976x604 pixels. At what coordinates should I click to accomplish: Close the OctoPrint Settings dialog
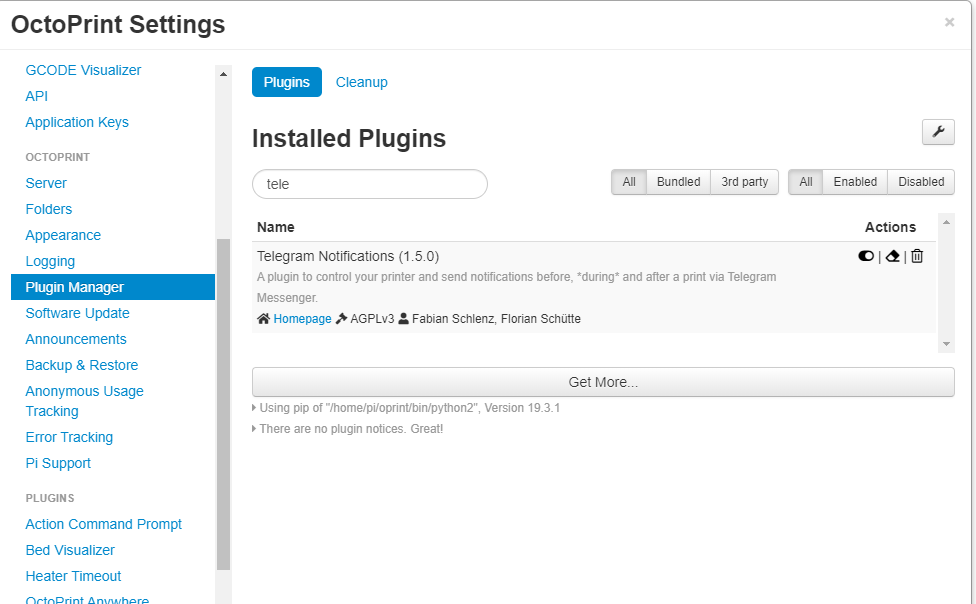coord(949,22)
